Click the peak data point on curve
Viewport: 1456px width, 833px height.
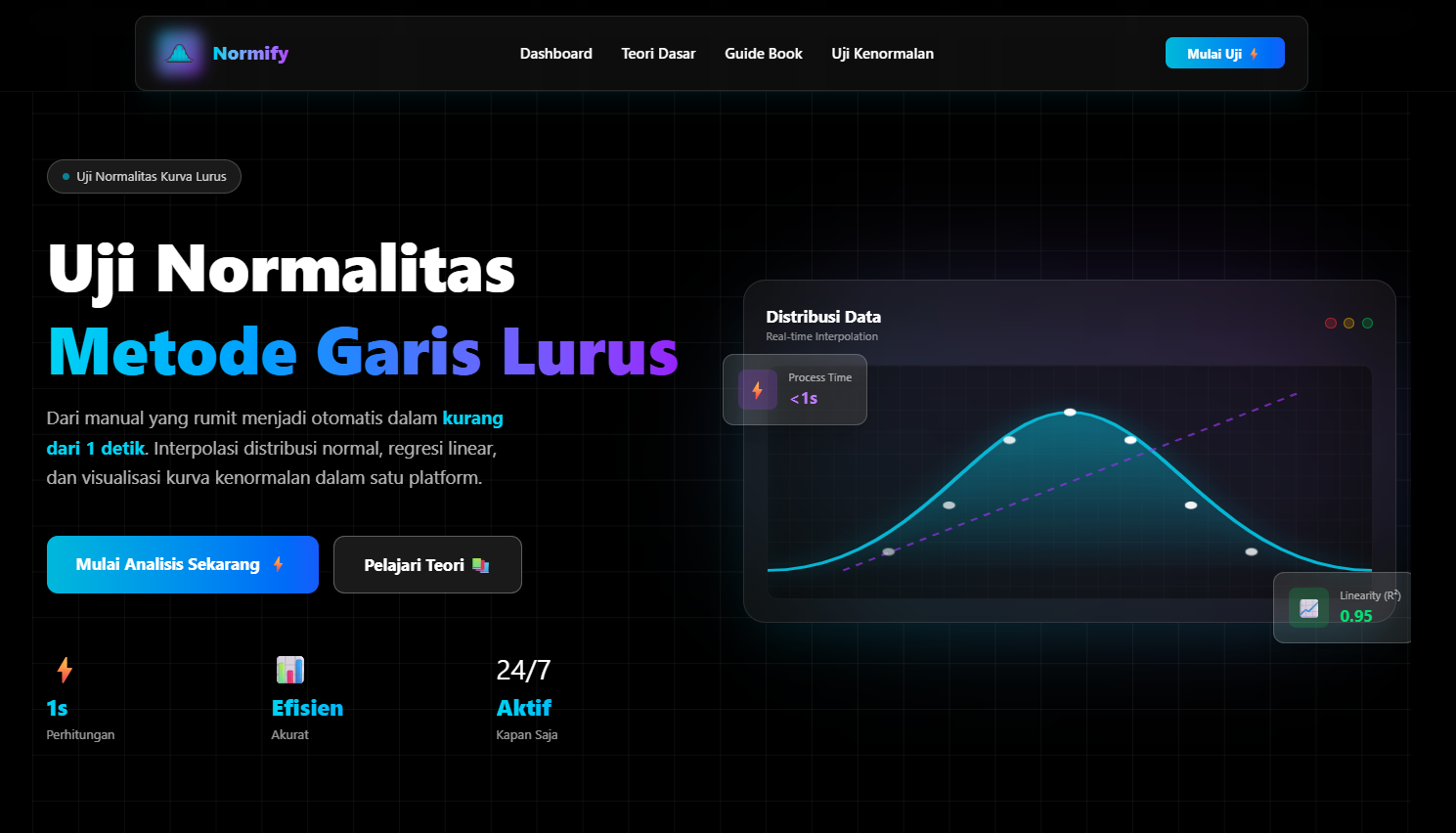coord(1070,413)
